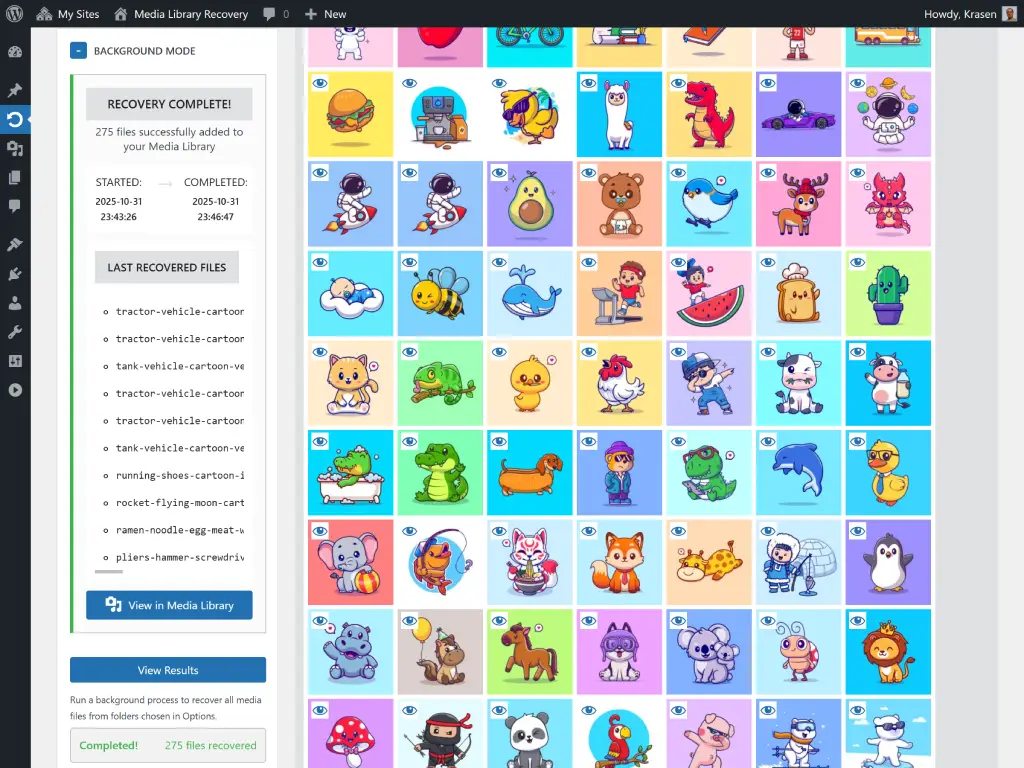Open the New dropdown in the admin bar
Viewport: 1024px width, 768px height.
click(325, 14)
